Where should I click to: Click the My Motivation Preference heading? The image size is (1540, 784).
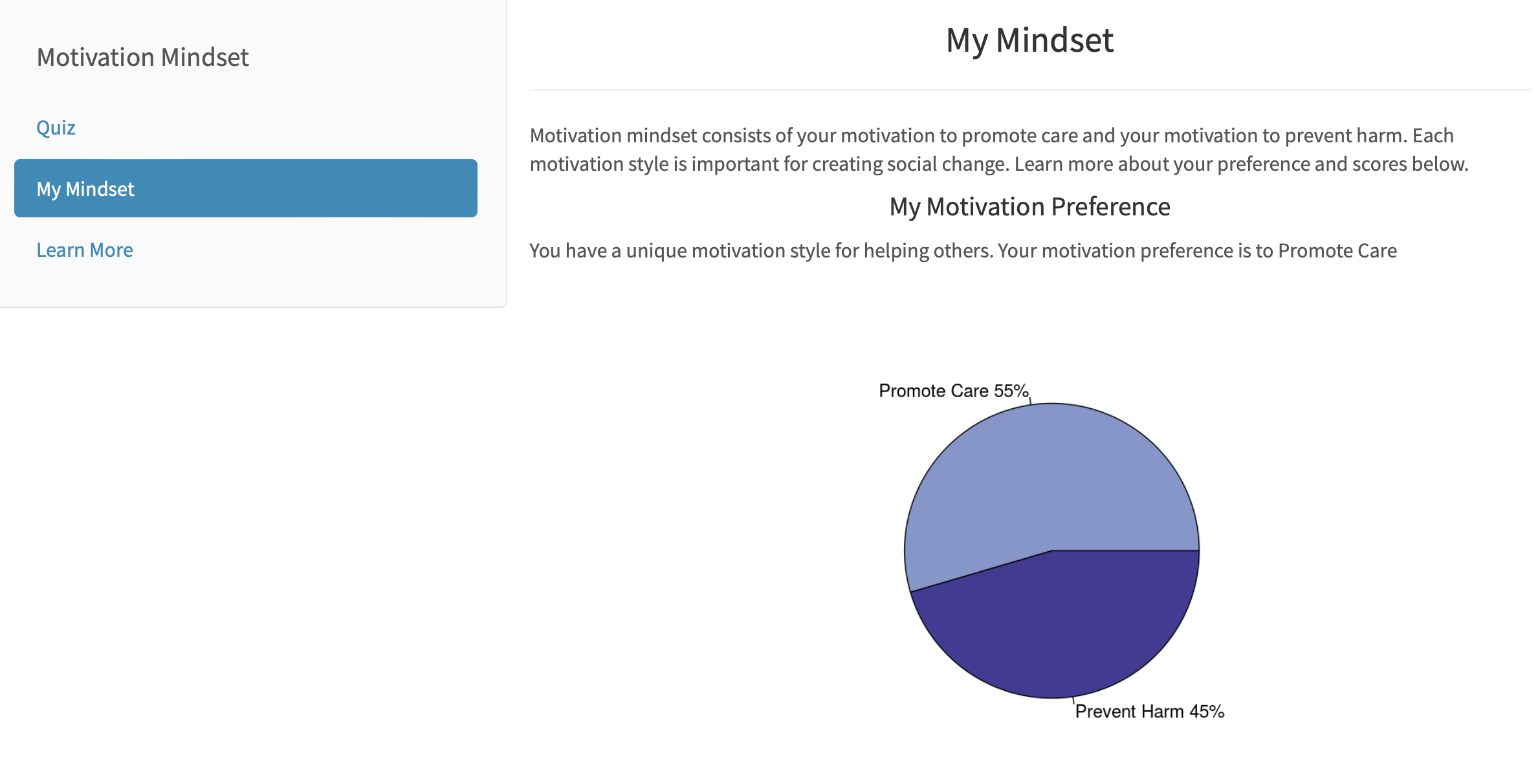1029,207
